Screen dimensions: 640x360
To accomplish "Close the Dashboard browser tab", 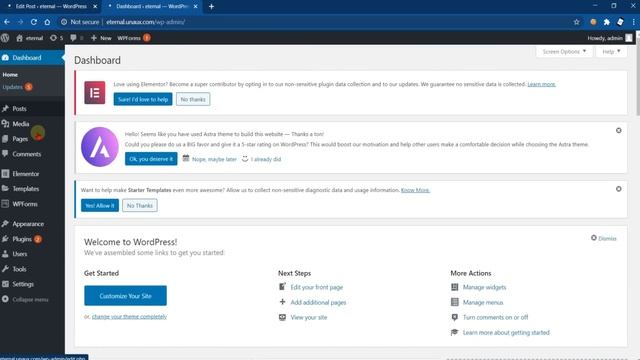I will 196,7.
